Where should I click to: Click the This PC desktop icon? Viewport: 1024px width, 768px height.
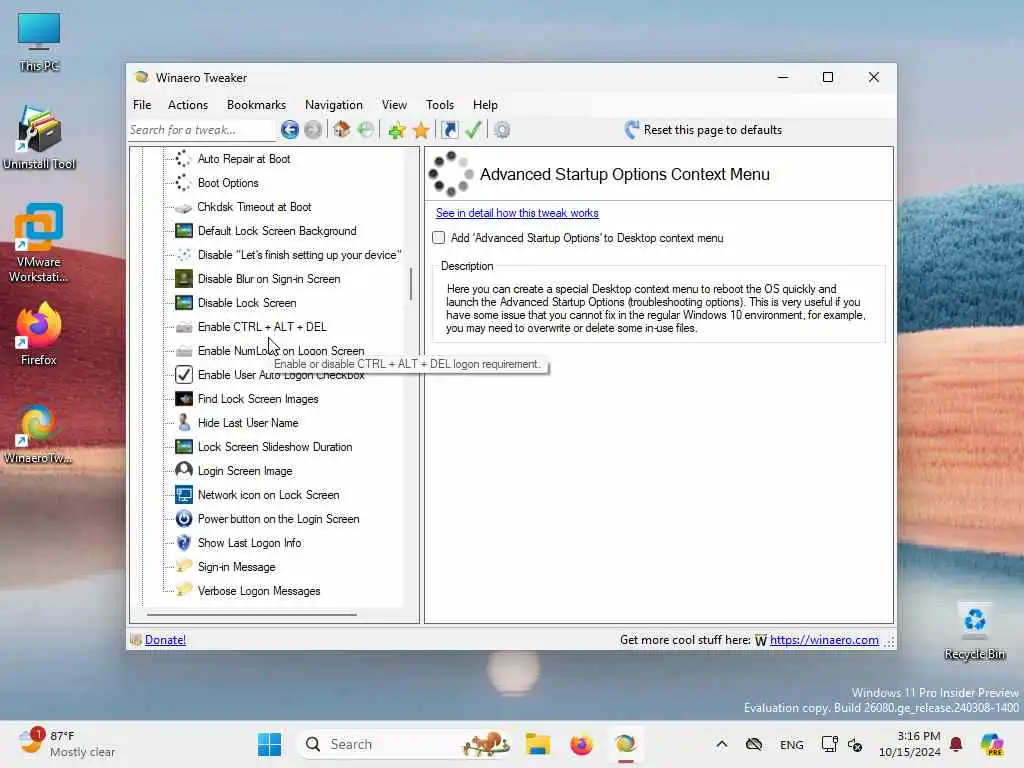click(39, 41)
